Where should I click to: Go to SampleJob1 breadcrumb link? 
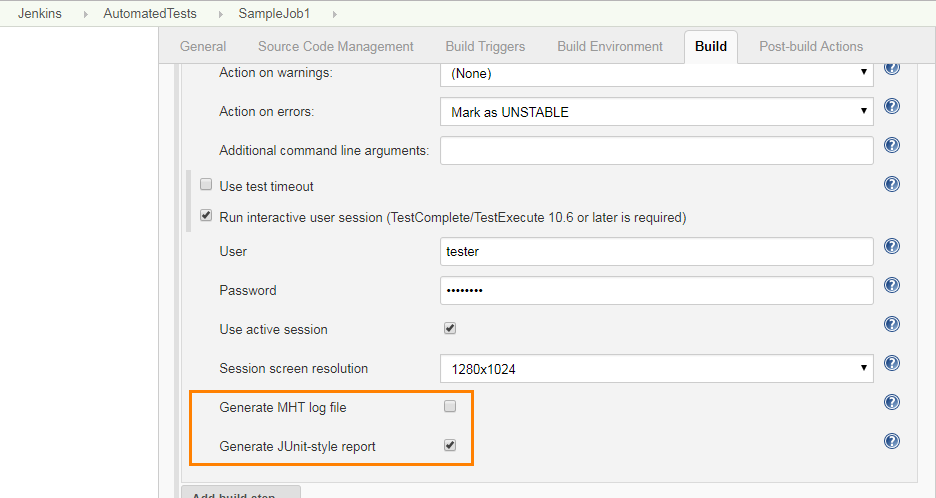point(275,14)
